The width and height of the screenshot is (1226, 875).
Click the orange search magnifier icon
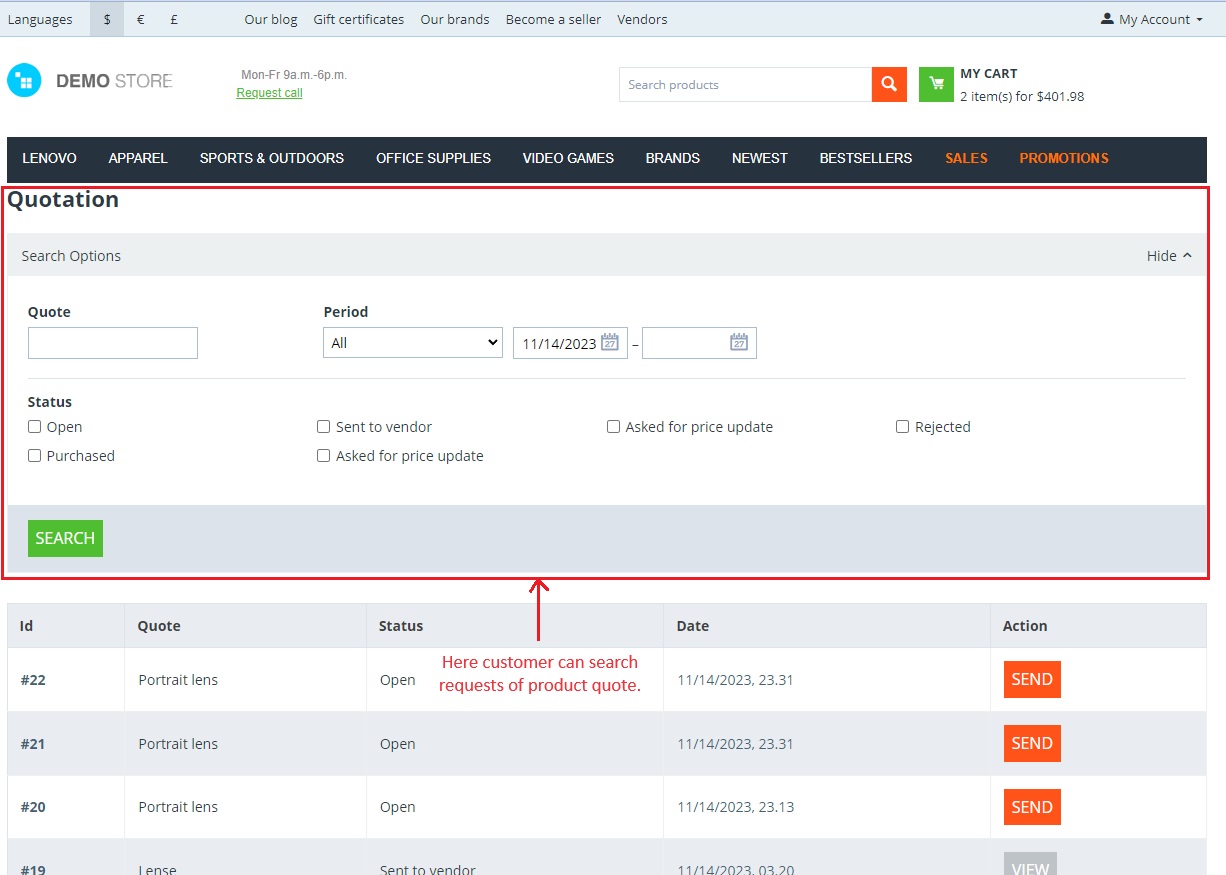[889, 84]
